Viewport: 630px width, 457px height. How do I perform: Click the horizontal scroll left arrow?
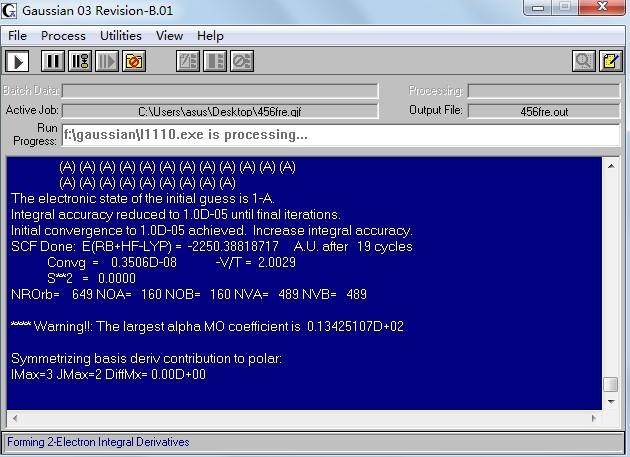[x=15, y=418]
